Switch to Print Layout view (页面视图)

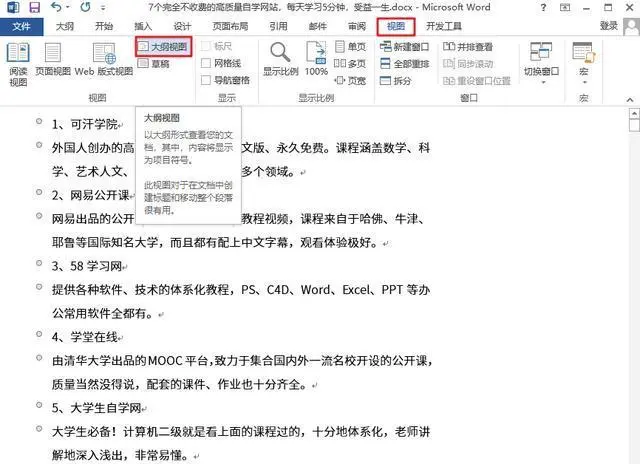(53, 60)
